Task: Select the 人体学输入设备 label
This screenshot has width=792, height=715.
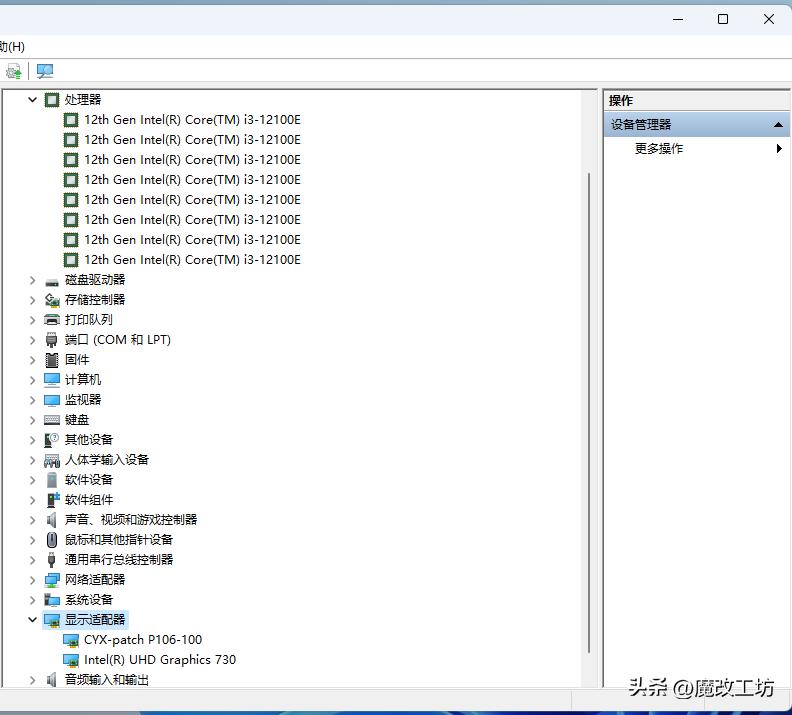Action: coord(107,460)
